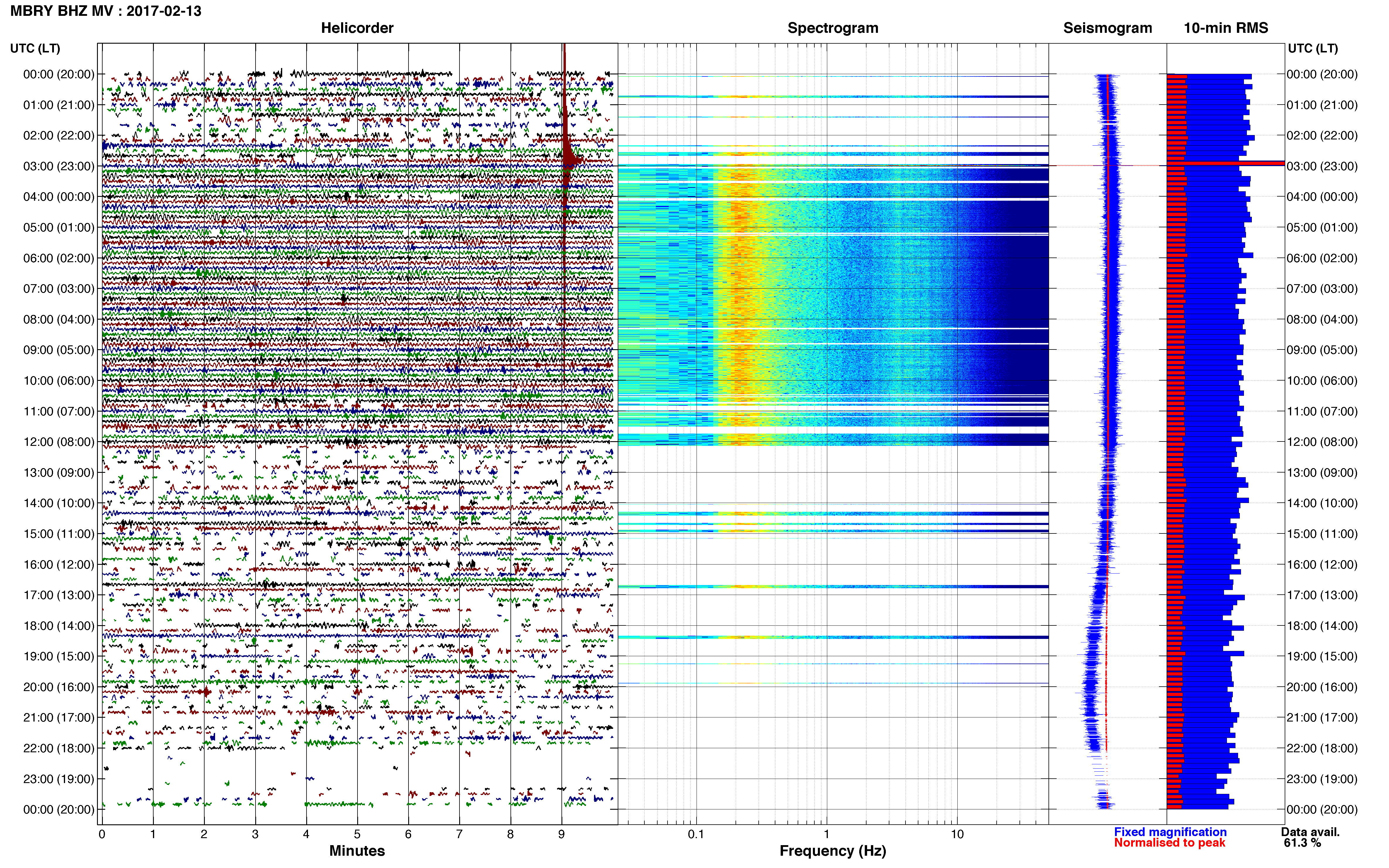Click the 'Frequency (Hz)' axis label
The height and width of the screenshot is (868, 1389).
click(833, 851)
